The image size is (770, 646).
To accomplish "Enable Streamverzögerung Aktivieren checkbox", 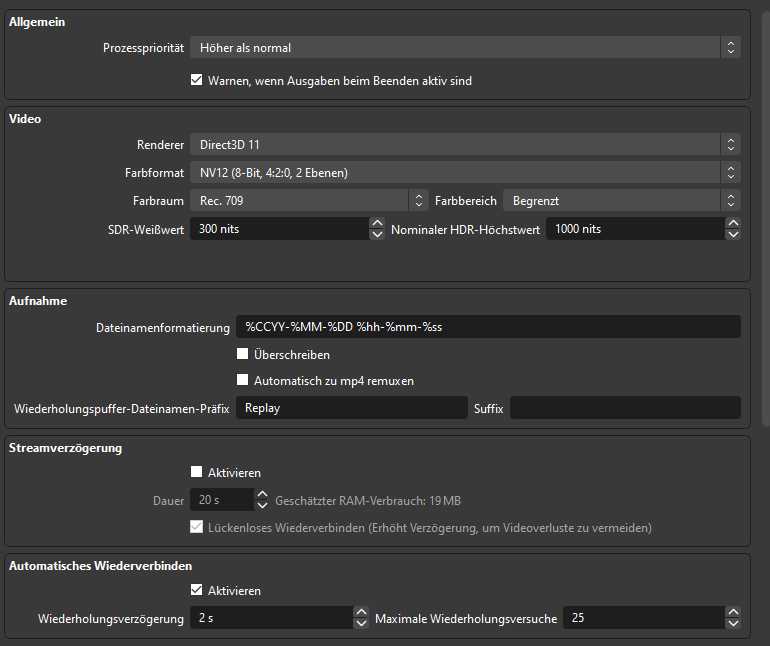I will tap(197, 472).
